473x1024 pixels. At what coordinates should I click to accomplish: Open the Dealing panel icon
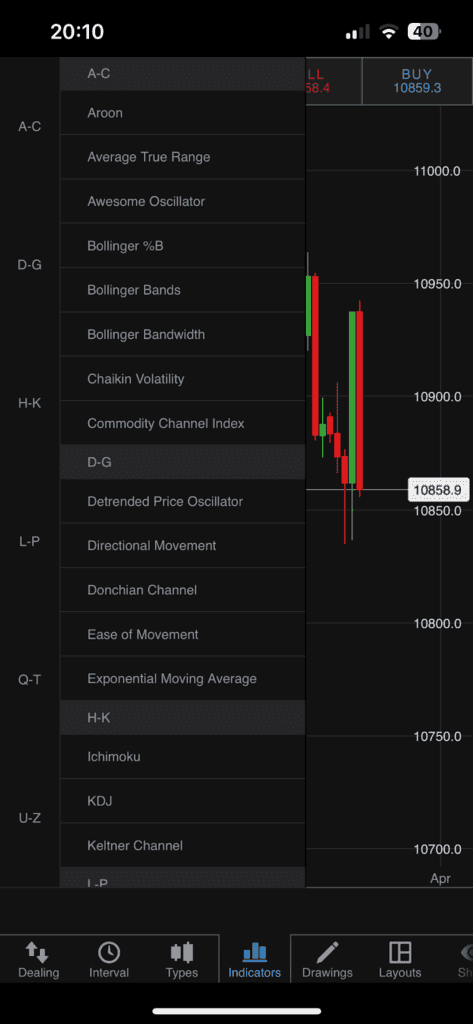tap(37, 953)
